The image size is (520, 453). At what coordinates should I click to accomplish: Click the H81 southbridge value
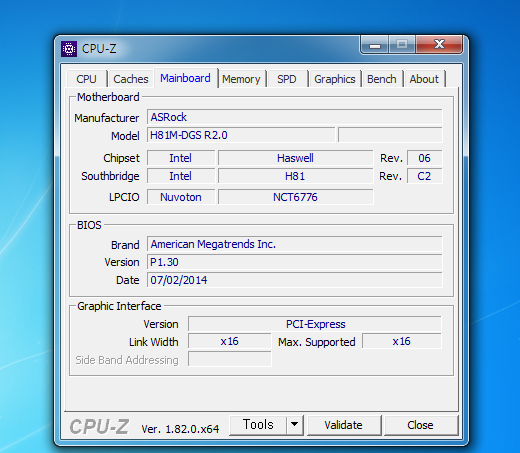(295, 176)
